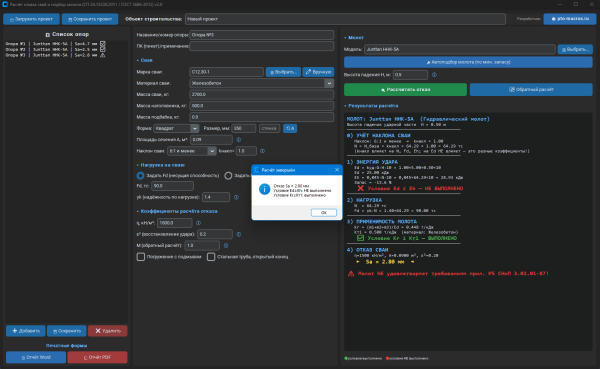Click the info icon beside kнакл field
Image resolution: width=600 pixels, height=369 pixels.
coord(262,151)
